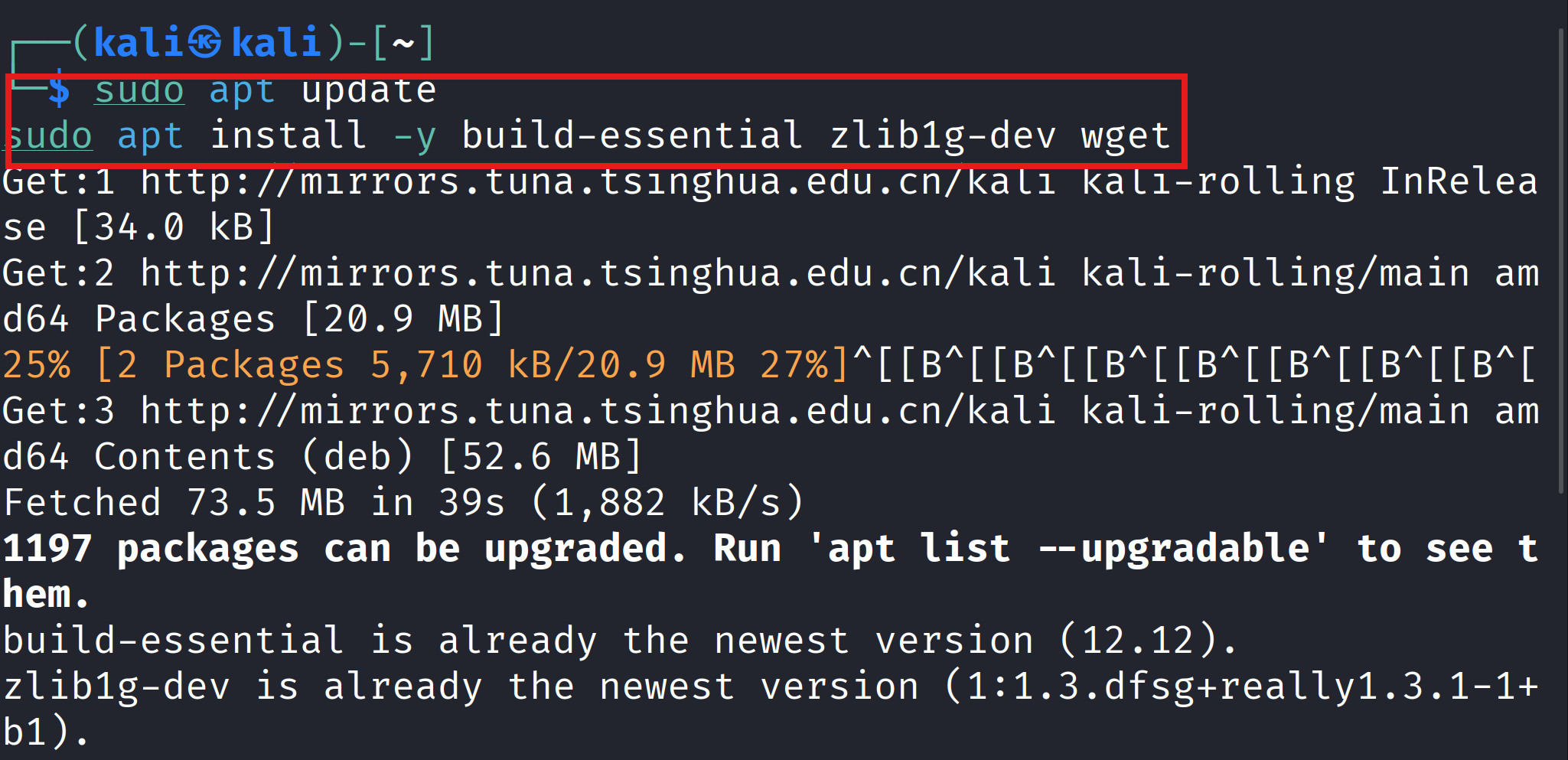
Task: Click the tilde directory in the prompt brackets
Action: tap(403, 44)
